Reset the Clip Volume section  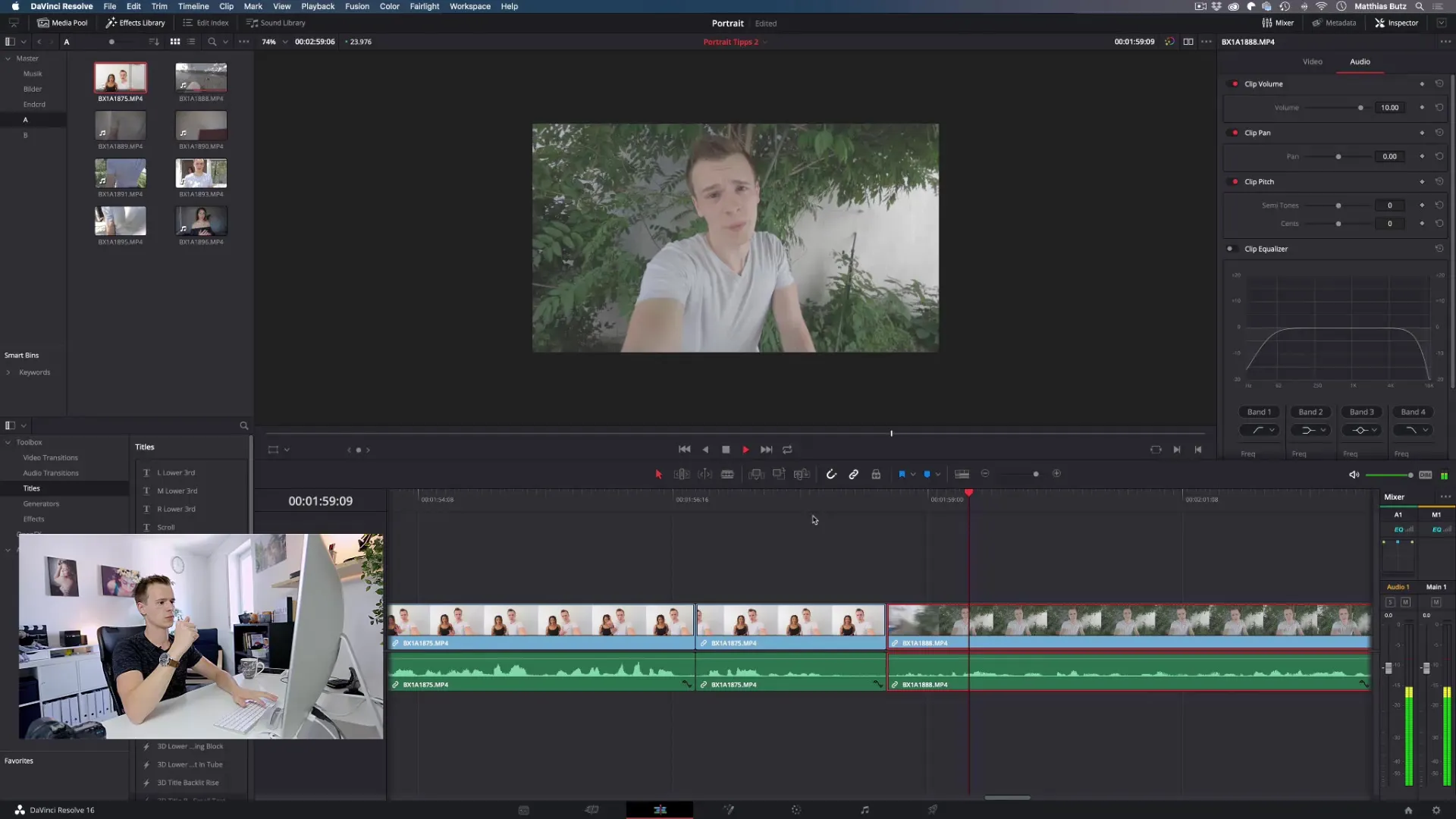click(1439, 83)
